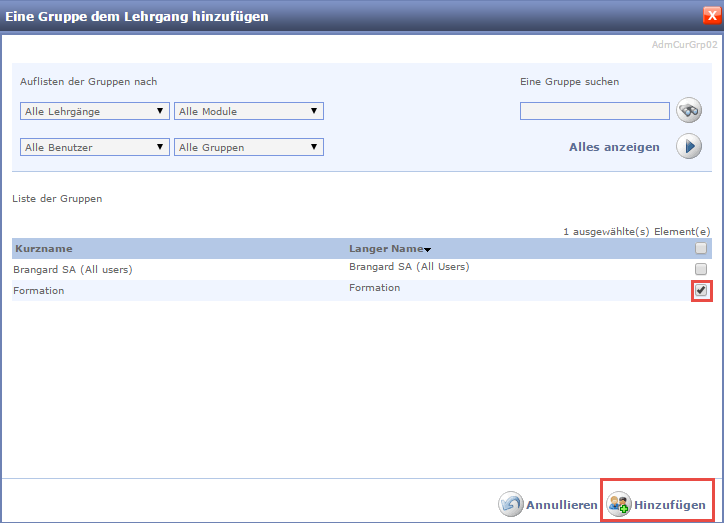Image resolution: width=724 pixels, height=523 pixels.
Task: Click the Hinzufügen group-add icon
Action: coord(619,505)
